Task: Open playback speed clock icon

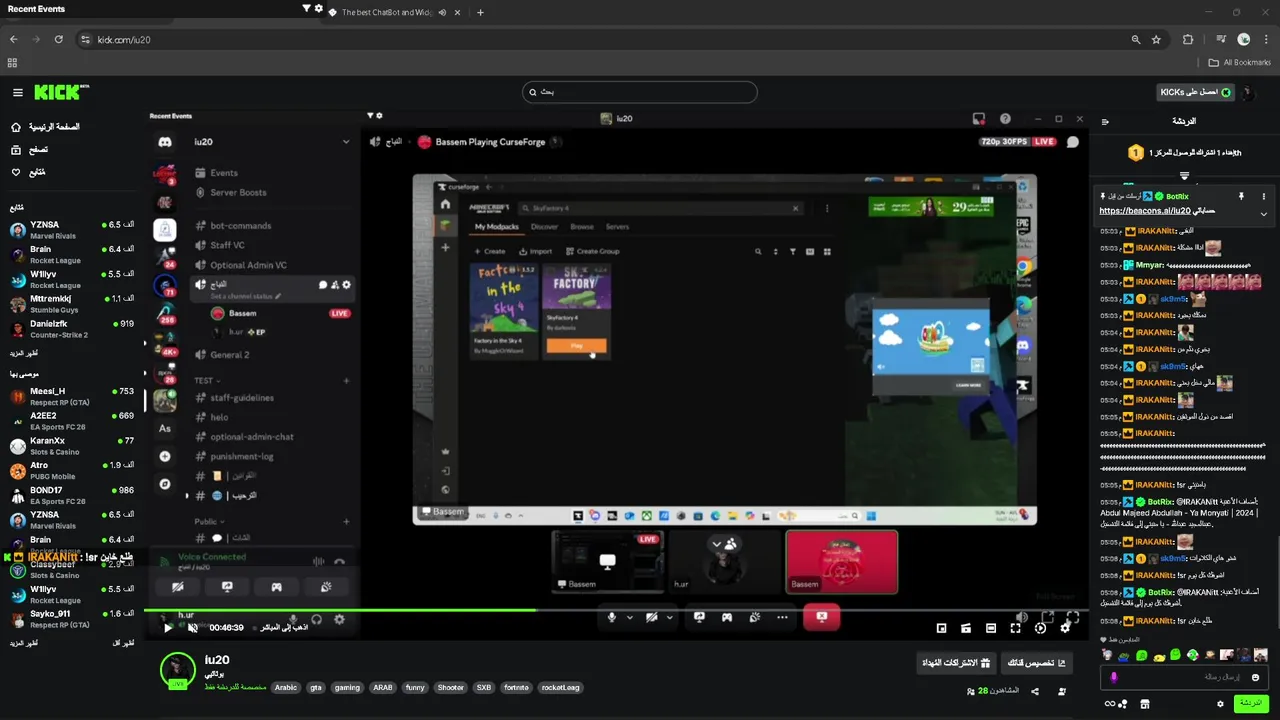Action: 1040,628
